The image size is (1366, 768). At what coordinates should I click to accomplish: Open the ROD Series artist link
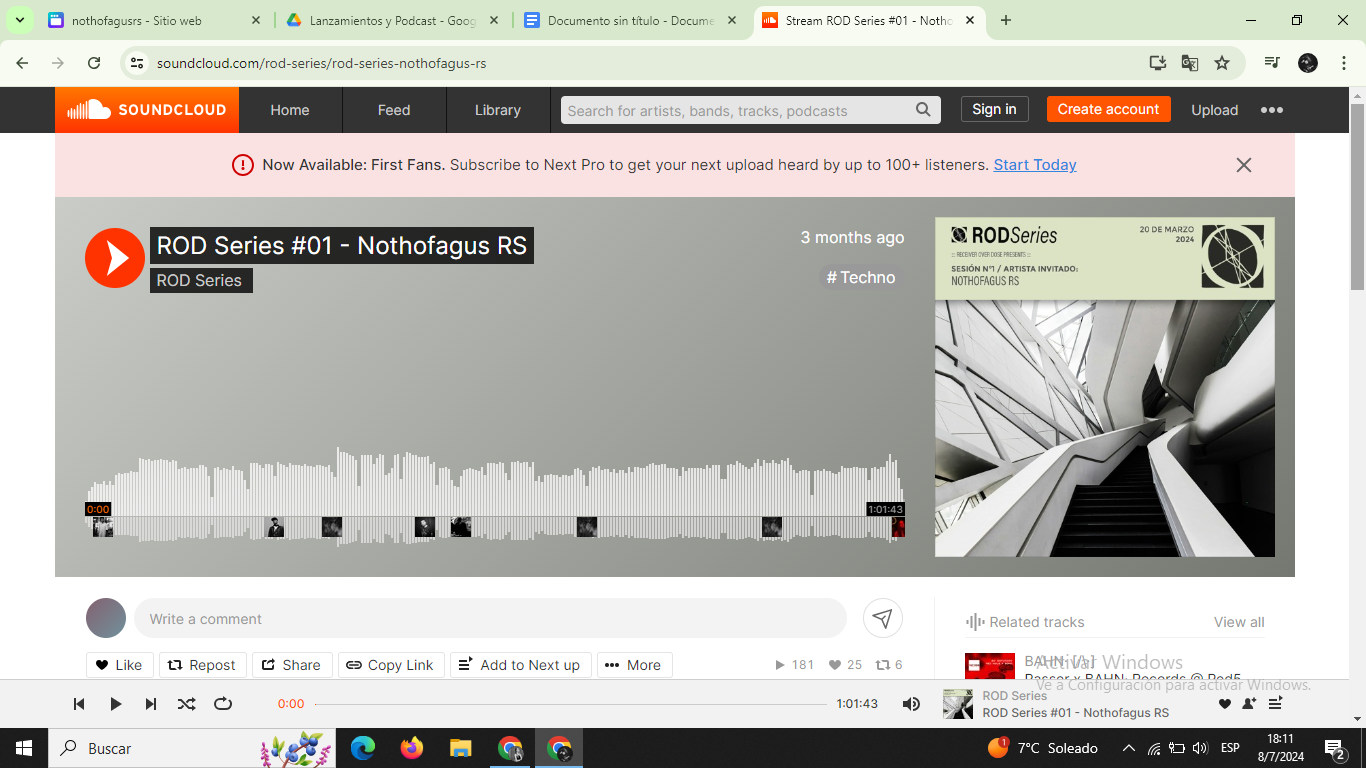click(x=200, y=280)
